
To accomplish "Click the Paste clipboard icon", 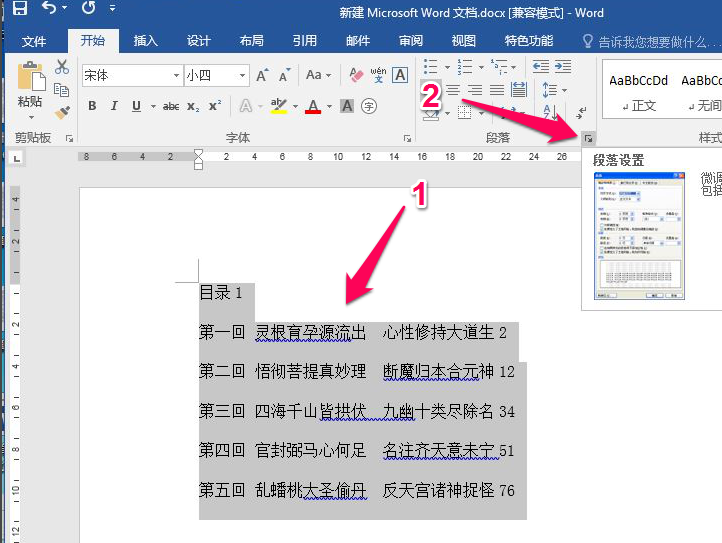I will tap(31, 76).
